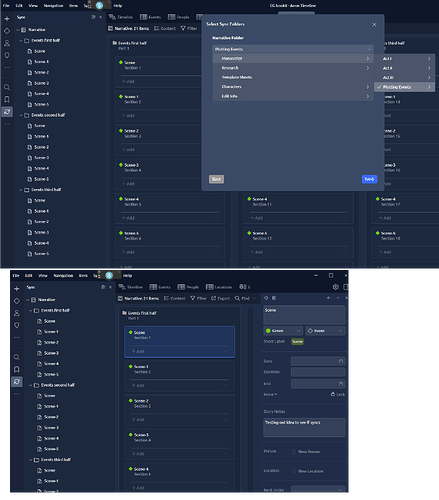Click Find in the lower window toolbar
This screenshot has height=500, width=439.
242,298
